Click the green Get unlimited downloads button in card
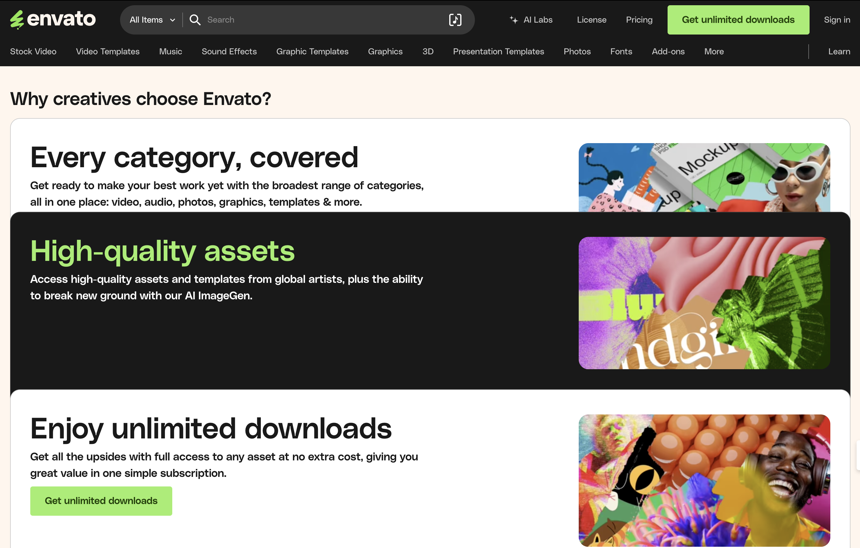 pos(101,501)
